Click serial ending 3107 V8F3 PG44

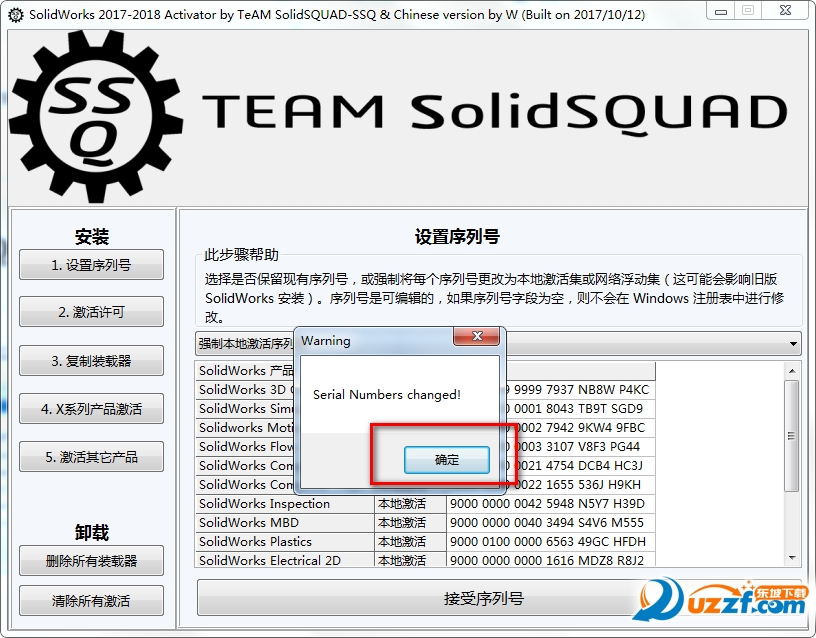[x=580, y=446]
